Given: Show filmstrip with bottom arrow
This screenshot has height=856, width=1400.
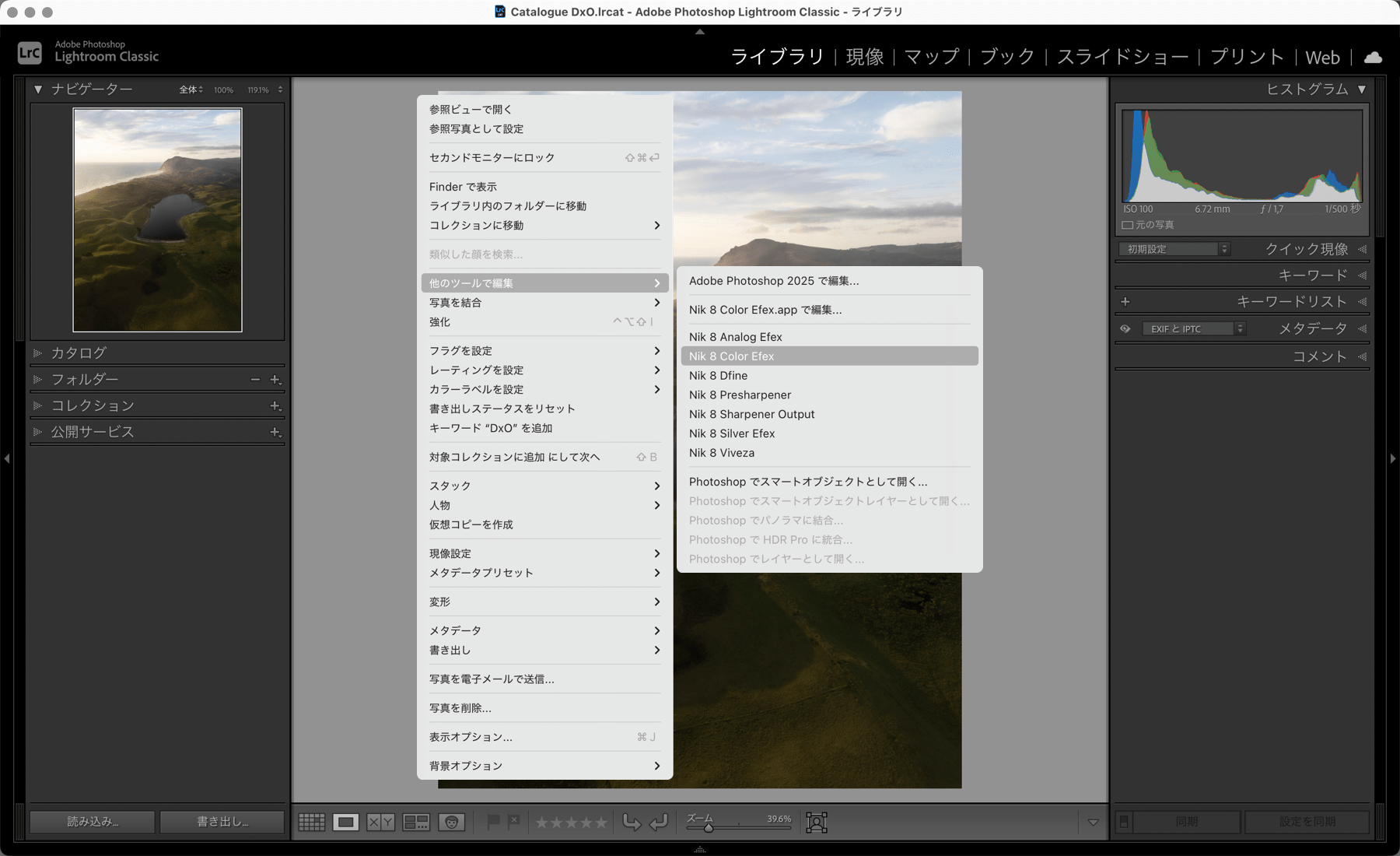Looking at the screenshot, I should [x=700, y=850].
